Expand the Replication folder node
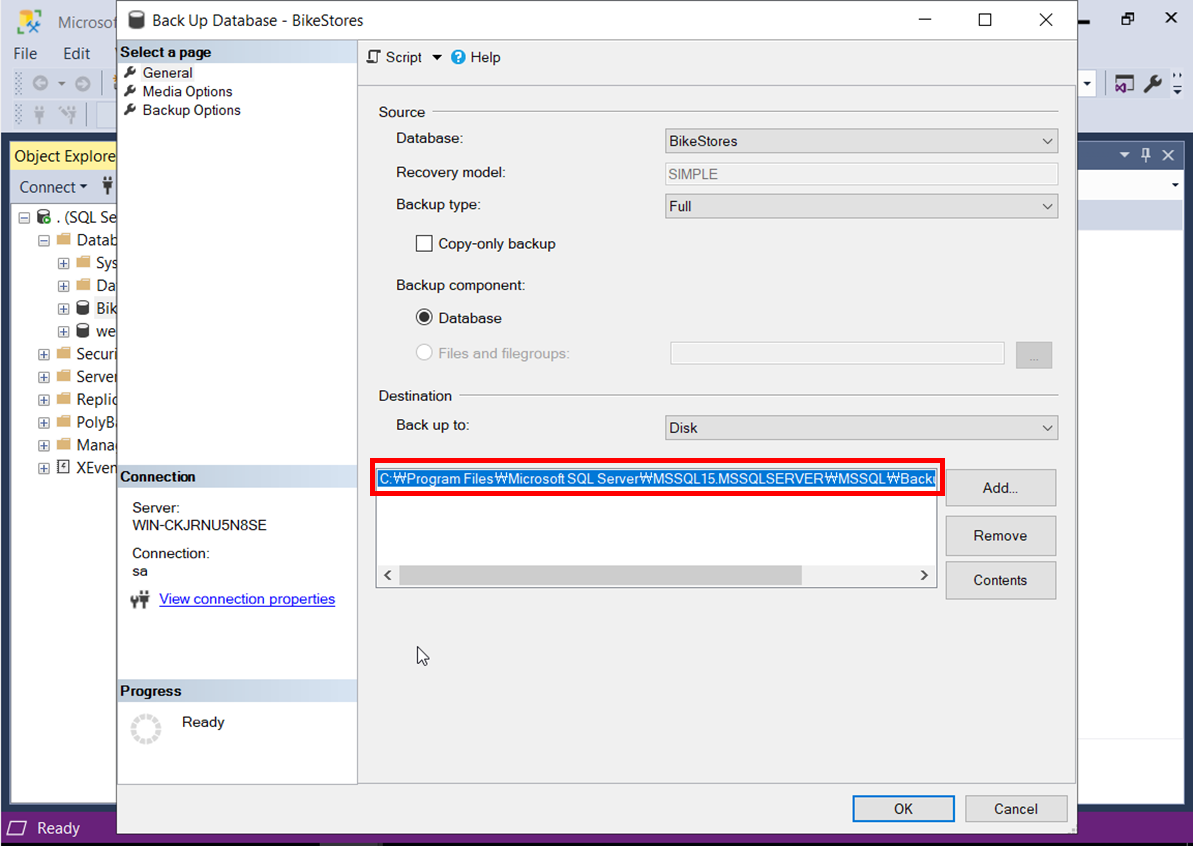The image size is (1193, 846). tap(44, 400)
